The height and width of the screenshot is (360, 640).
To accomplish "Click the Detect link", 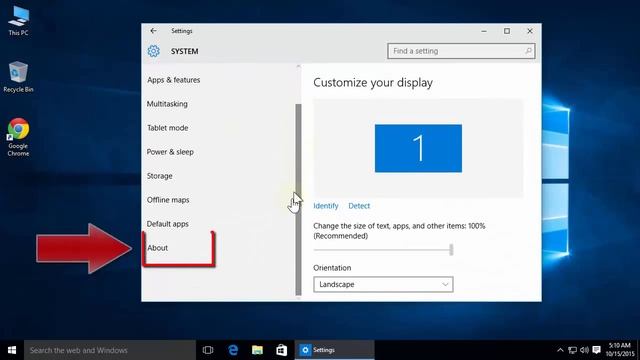I will (359, 206).
